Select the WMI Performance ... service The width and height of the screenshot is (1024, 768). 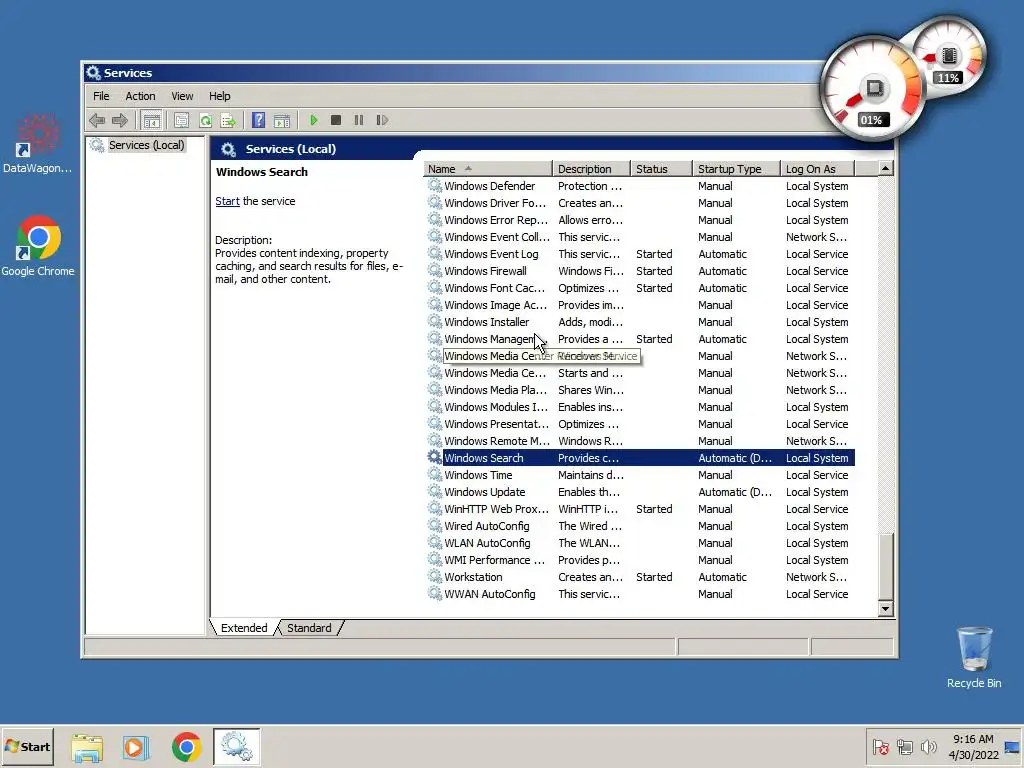coord(639,560)
